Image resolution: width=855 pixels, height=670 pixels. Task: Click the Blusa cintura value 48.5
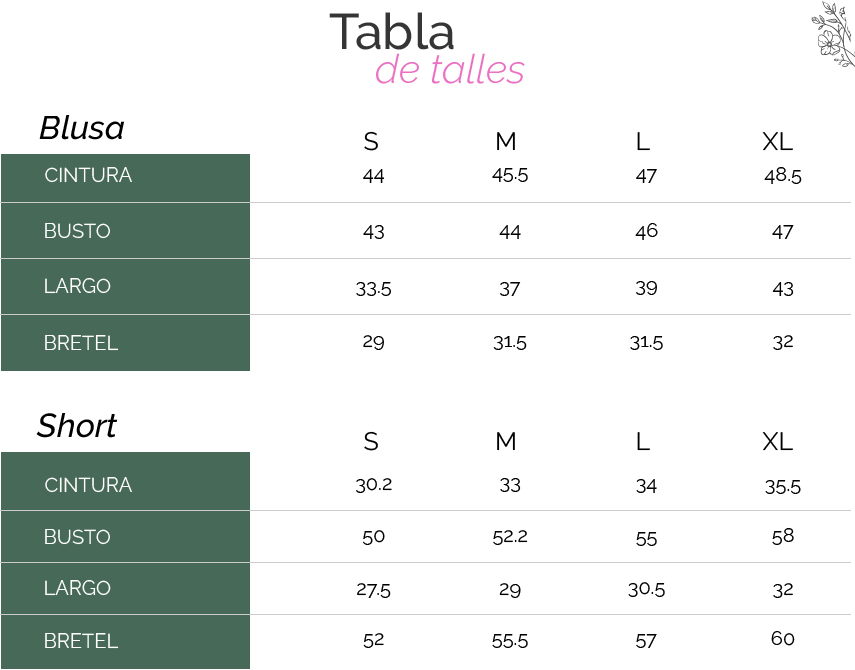click(782, 176)
